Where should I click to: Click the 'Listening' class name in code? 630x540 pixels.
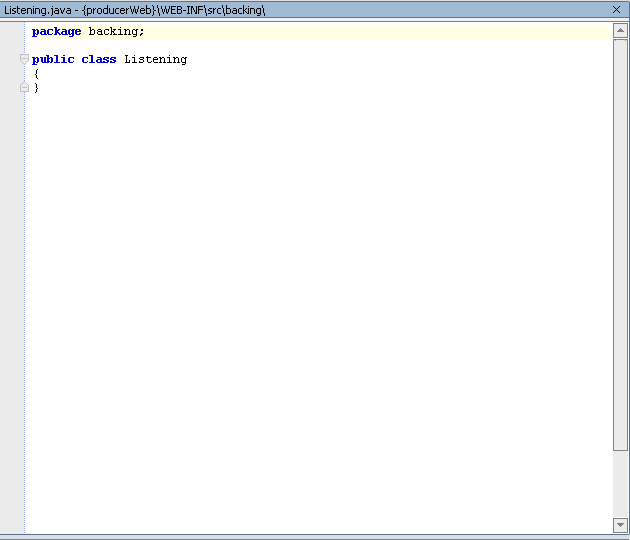click(x=155, y=59)
